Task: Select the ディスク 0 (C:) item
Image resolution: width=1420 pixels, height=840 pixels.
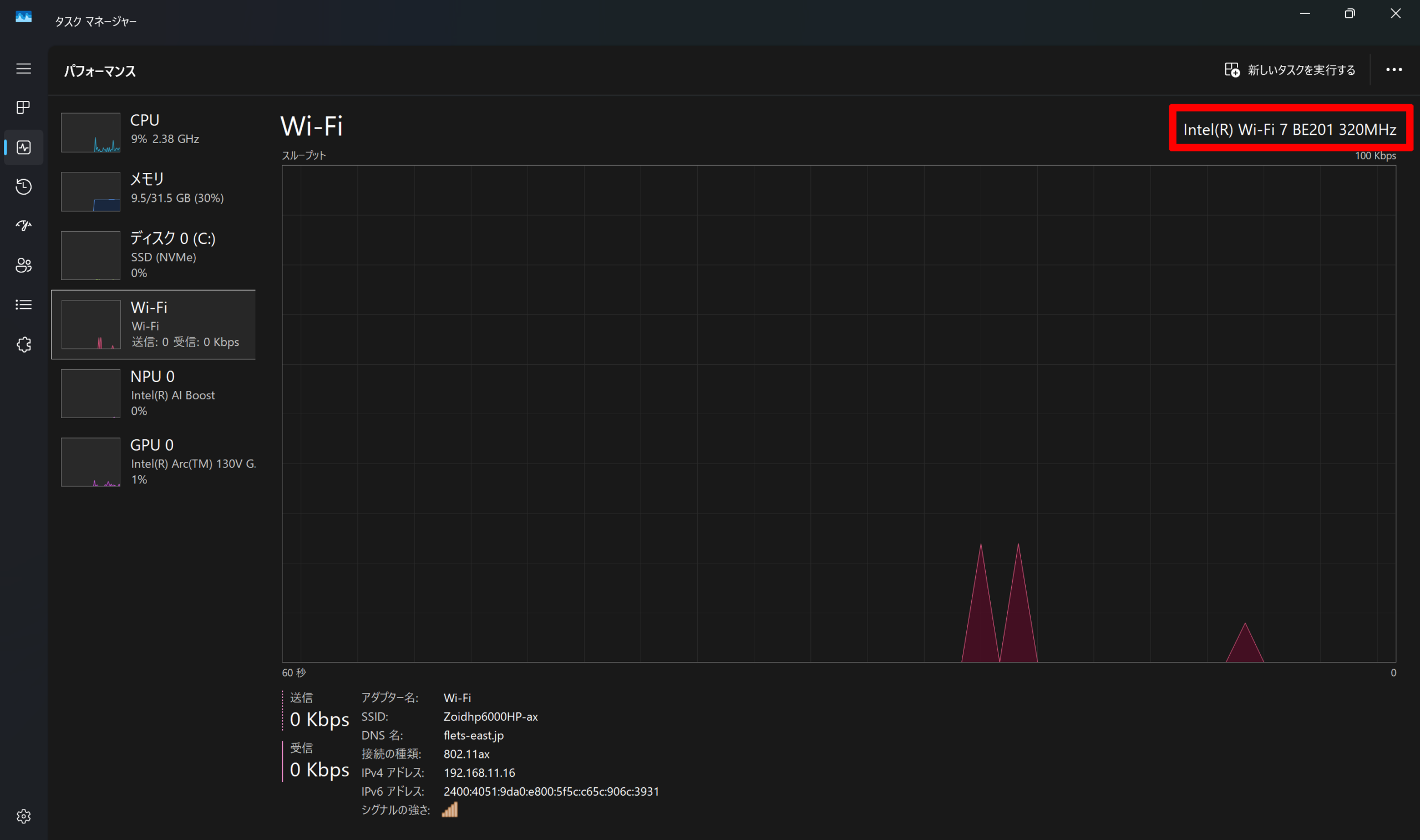Action: pyautogui.click(x=154, y=254)
